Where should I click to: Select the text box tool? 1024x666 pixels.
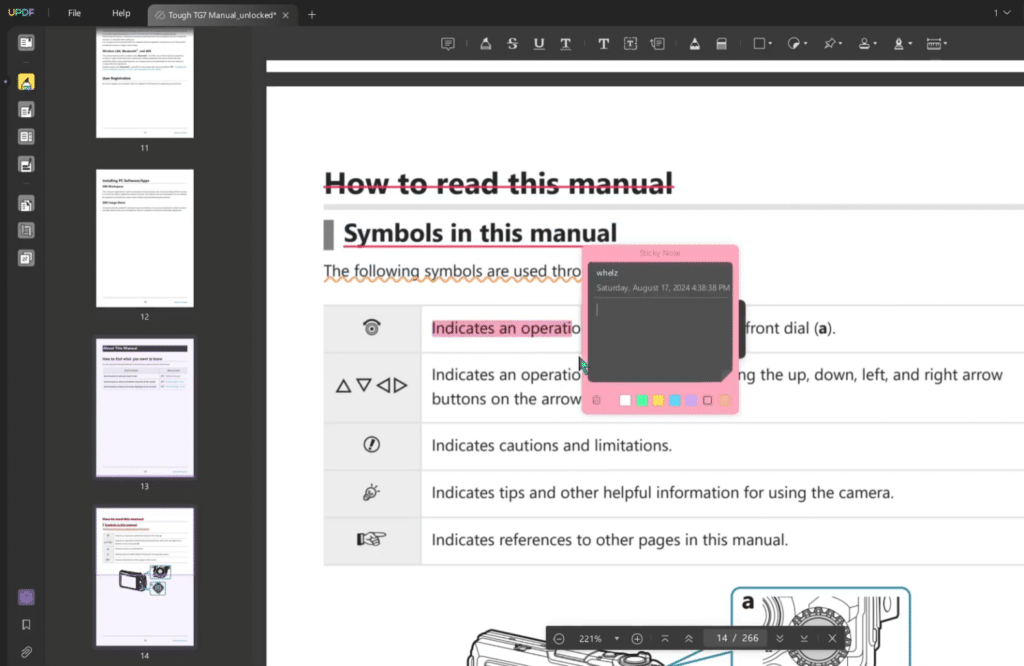[630, 44]
